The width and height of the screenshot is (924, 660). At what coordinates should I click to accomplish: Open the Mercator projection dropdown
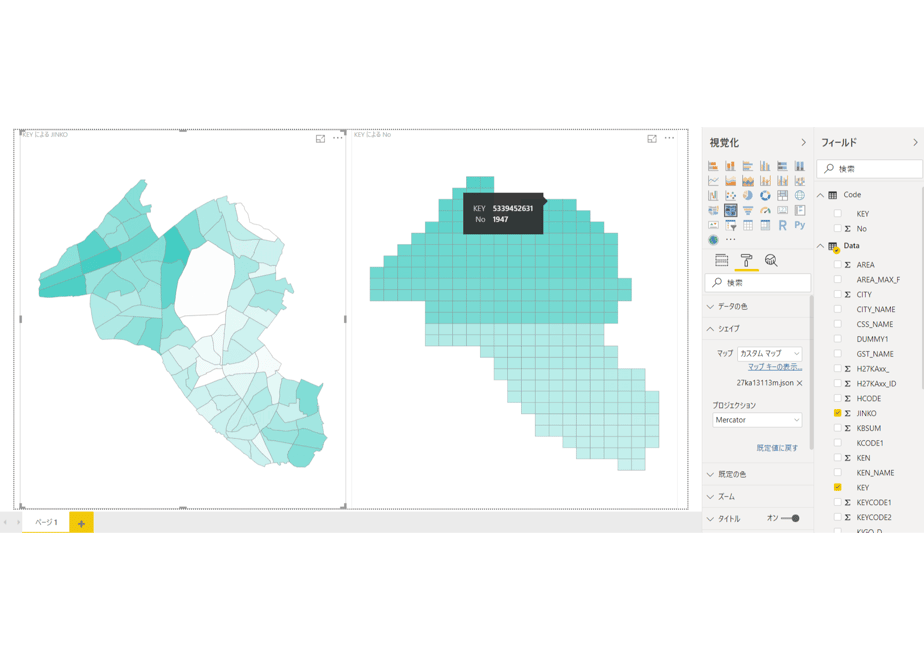[757, 420]
